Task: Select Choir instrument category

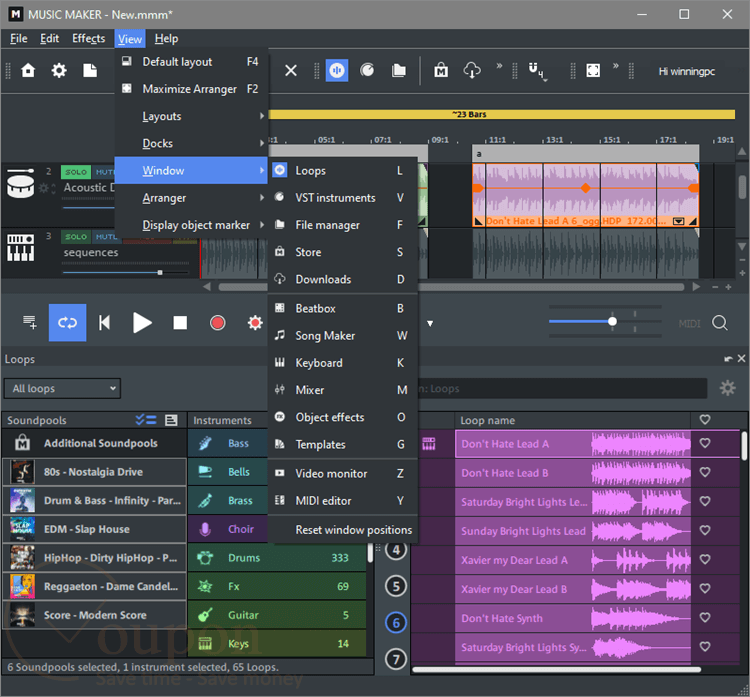Action: click(x=228, y=529)
